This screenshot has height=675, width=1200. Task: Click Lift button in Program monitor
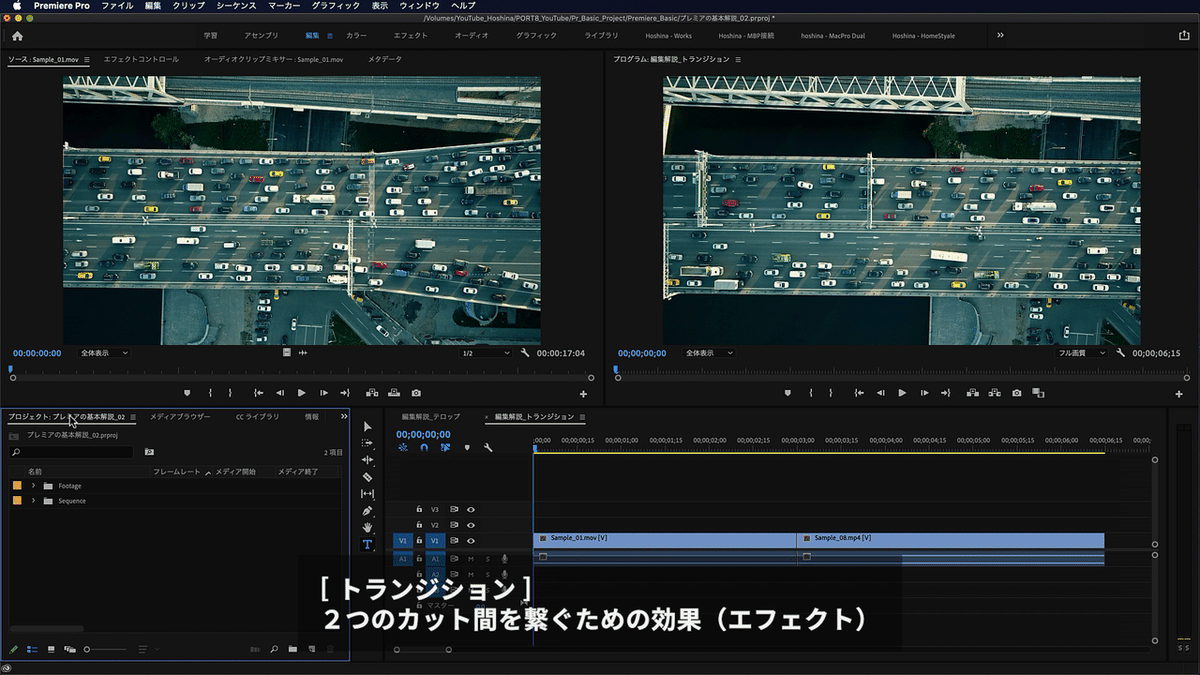pyautogui.click(x=973, y=393)
